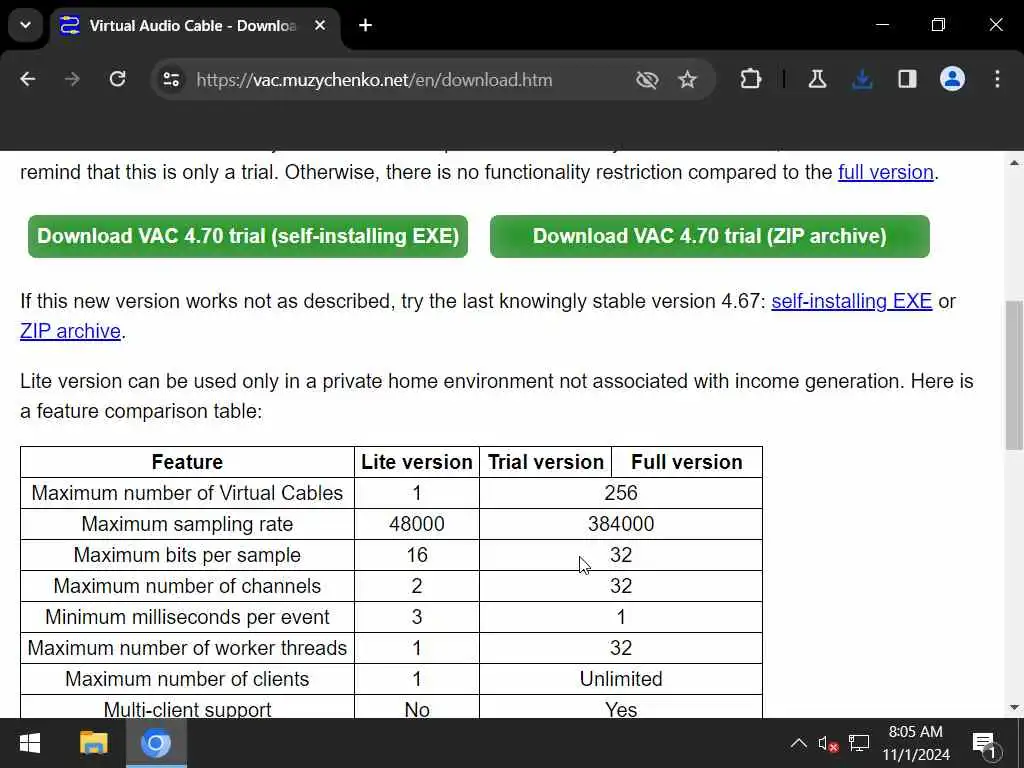Go back to the previous page

(28, 80)
